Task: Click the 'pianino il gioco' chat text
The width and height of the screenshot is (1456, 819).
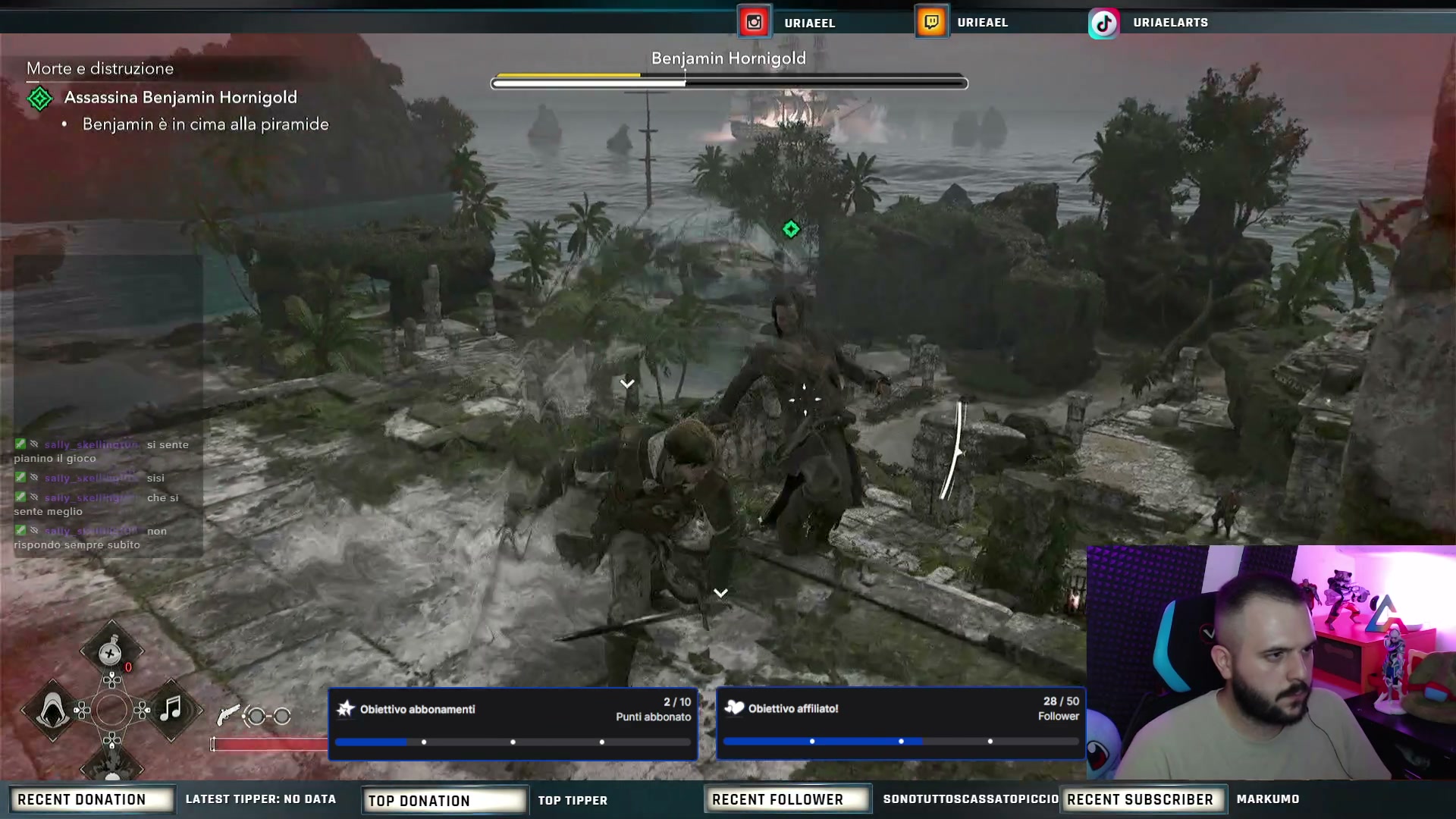Action: tap(55, 458)
